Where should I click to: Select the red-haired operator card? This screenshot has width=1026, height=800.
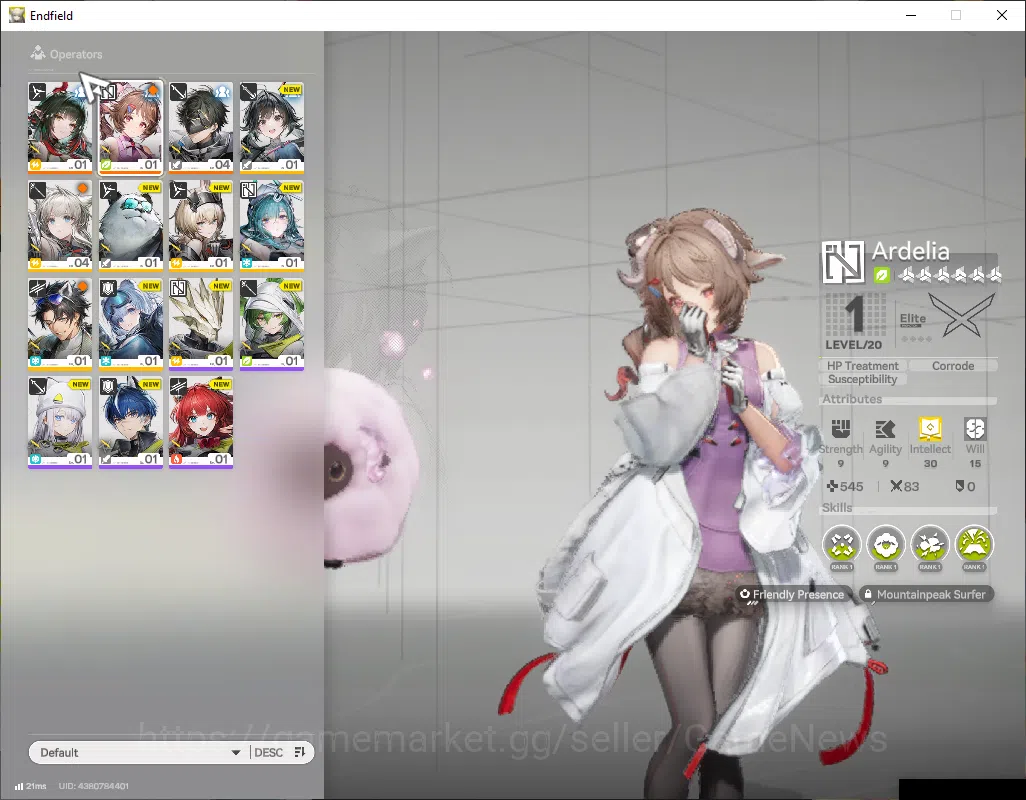click(x=201, y=422)
